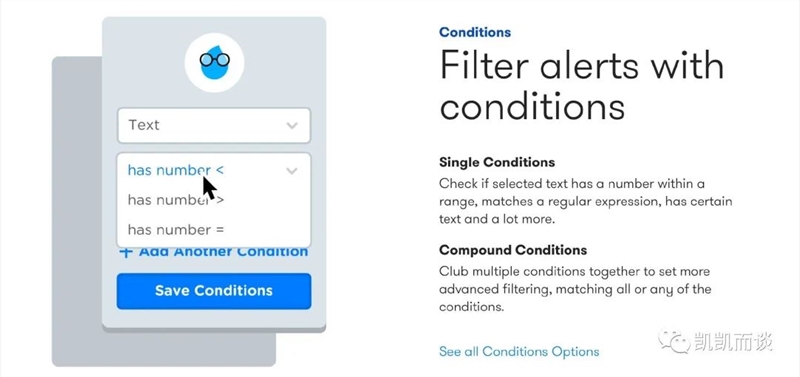Click the Single Conditions subheading
This screenshot has height=377, width=800.
pyautogui.click(x=496, y=163)
